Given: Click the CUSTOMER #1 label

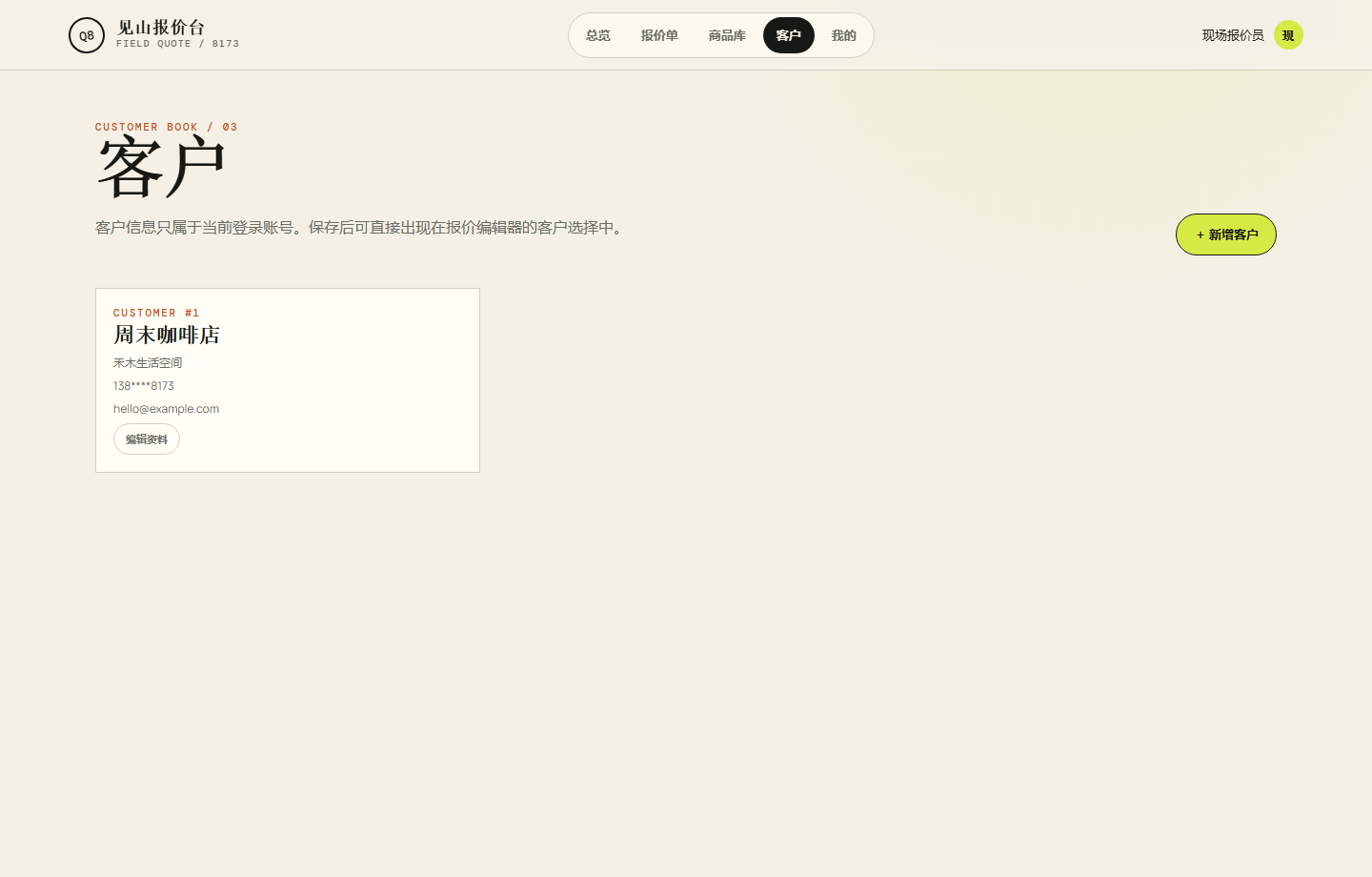Looking at the screenshot, I should (156, 313).
